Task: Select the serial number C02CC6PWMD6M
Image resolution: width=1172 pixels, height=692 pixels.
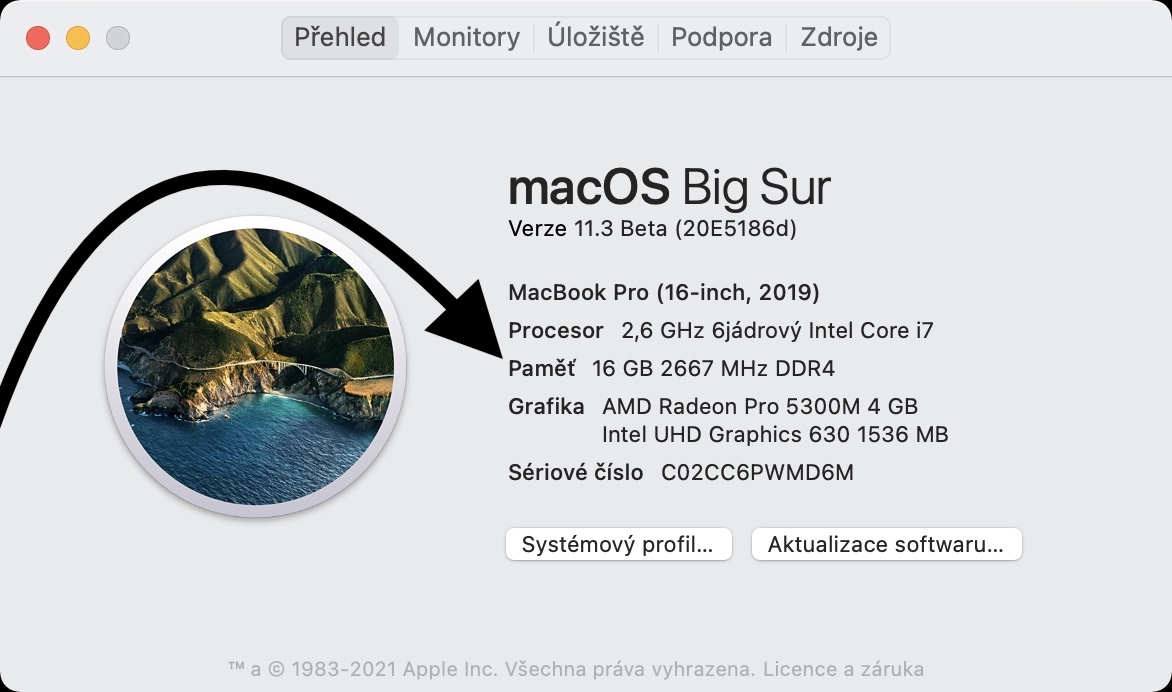Action: click(x=757, y=473)
